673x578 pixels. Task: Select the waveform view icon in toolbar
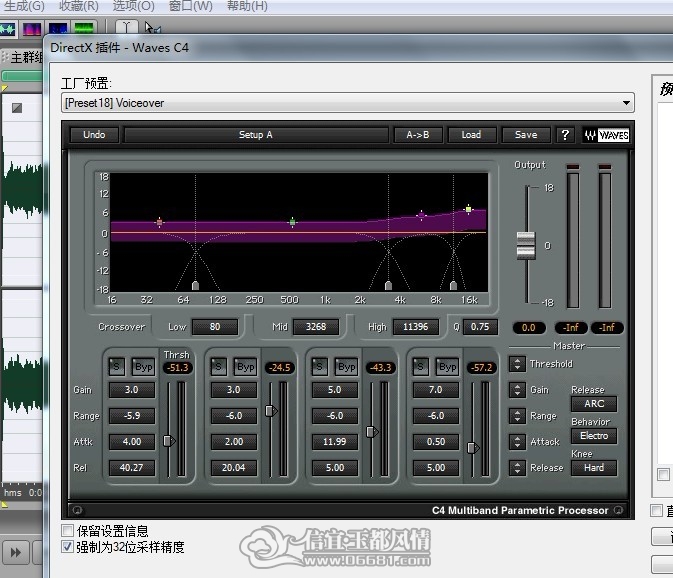pos(8,29)
